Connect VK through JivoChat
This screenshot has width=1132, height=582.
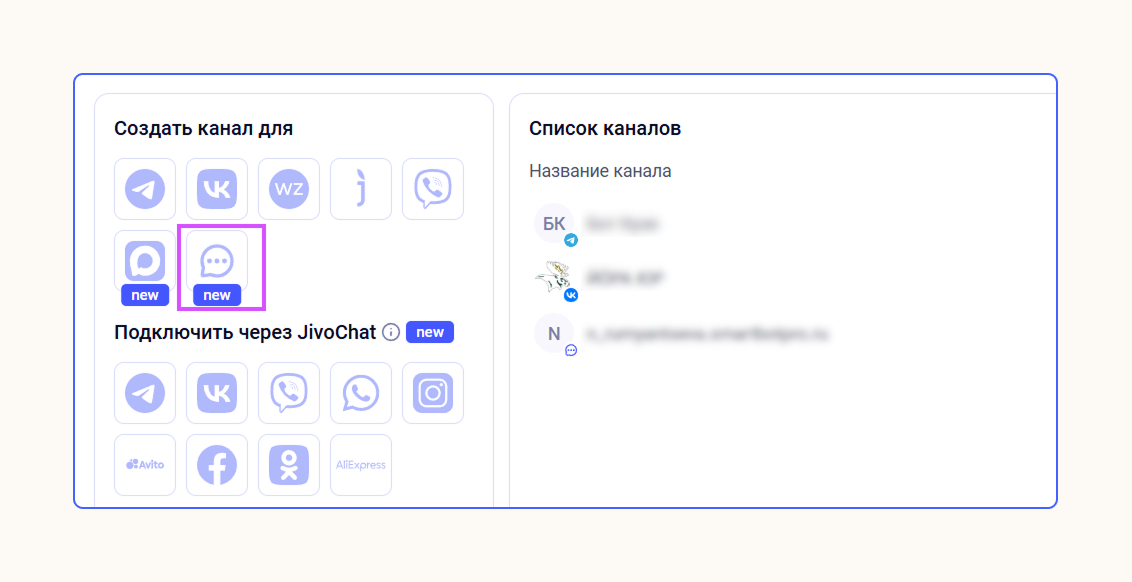click(217, 393)
